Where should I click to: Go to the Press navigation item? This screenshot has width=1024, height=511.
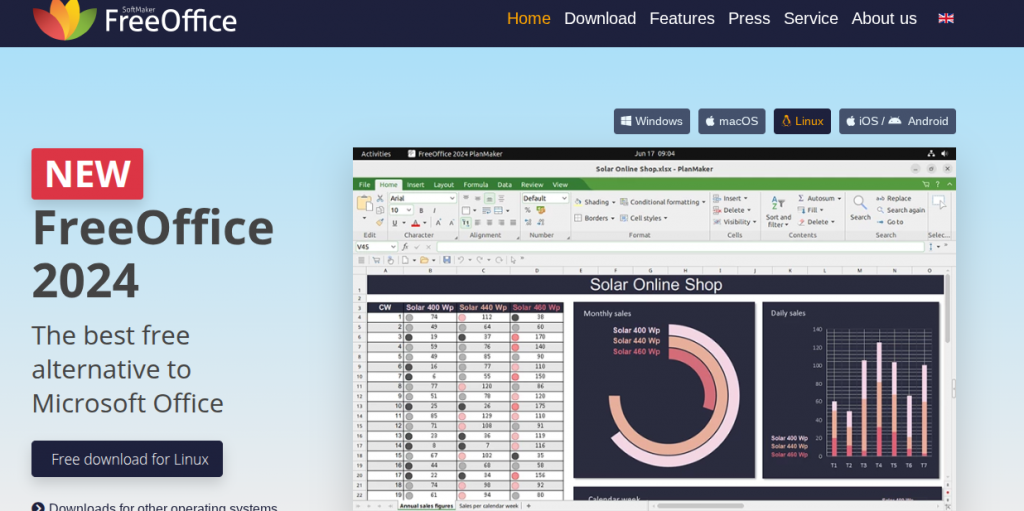pyautogui.click(x=749, y=18)
